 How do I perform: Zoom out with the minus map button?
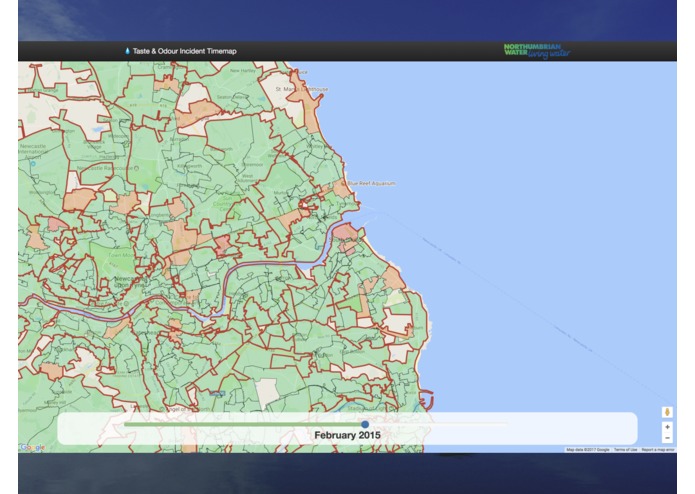668,438
